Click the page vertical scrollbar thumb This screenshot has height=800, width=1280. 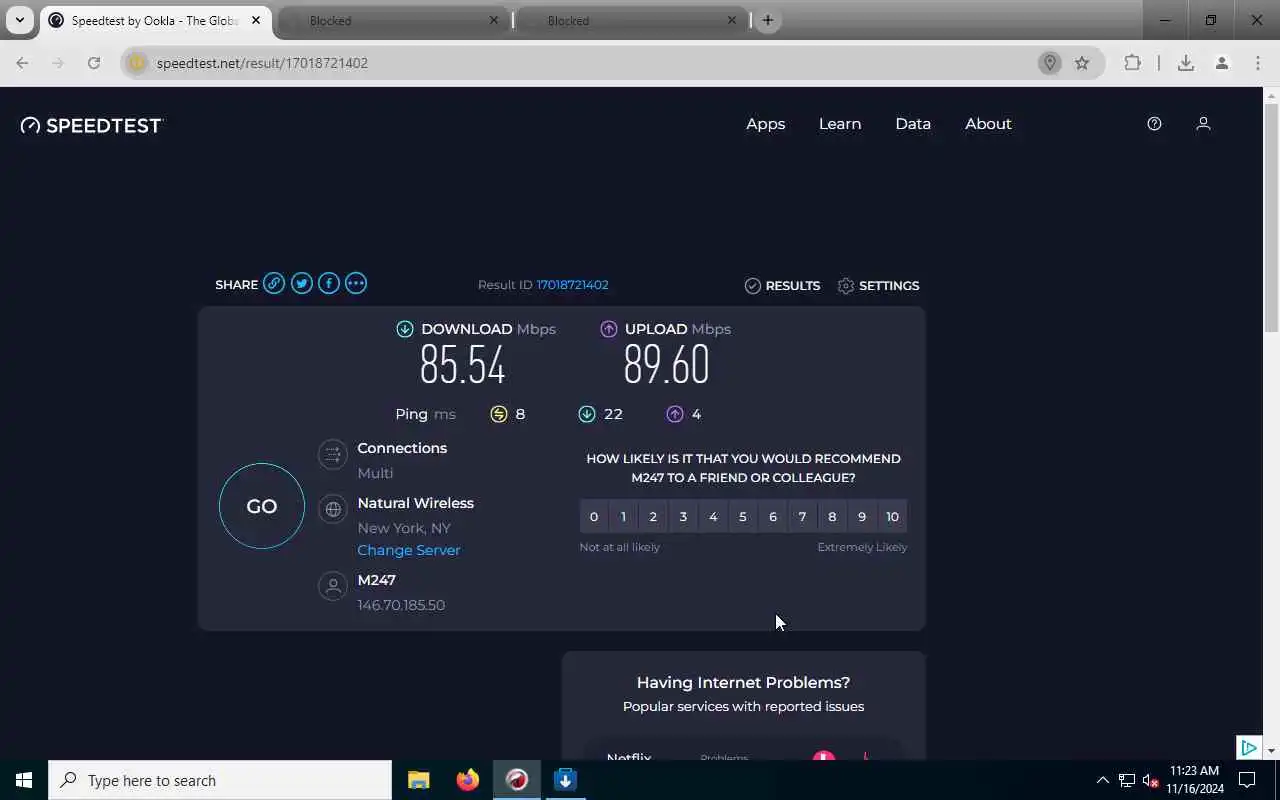click(1272, 218)
